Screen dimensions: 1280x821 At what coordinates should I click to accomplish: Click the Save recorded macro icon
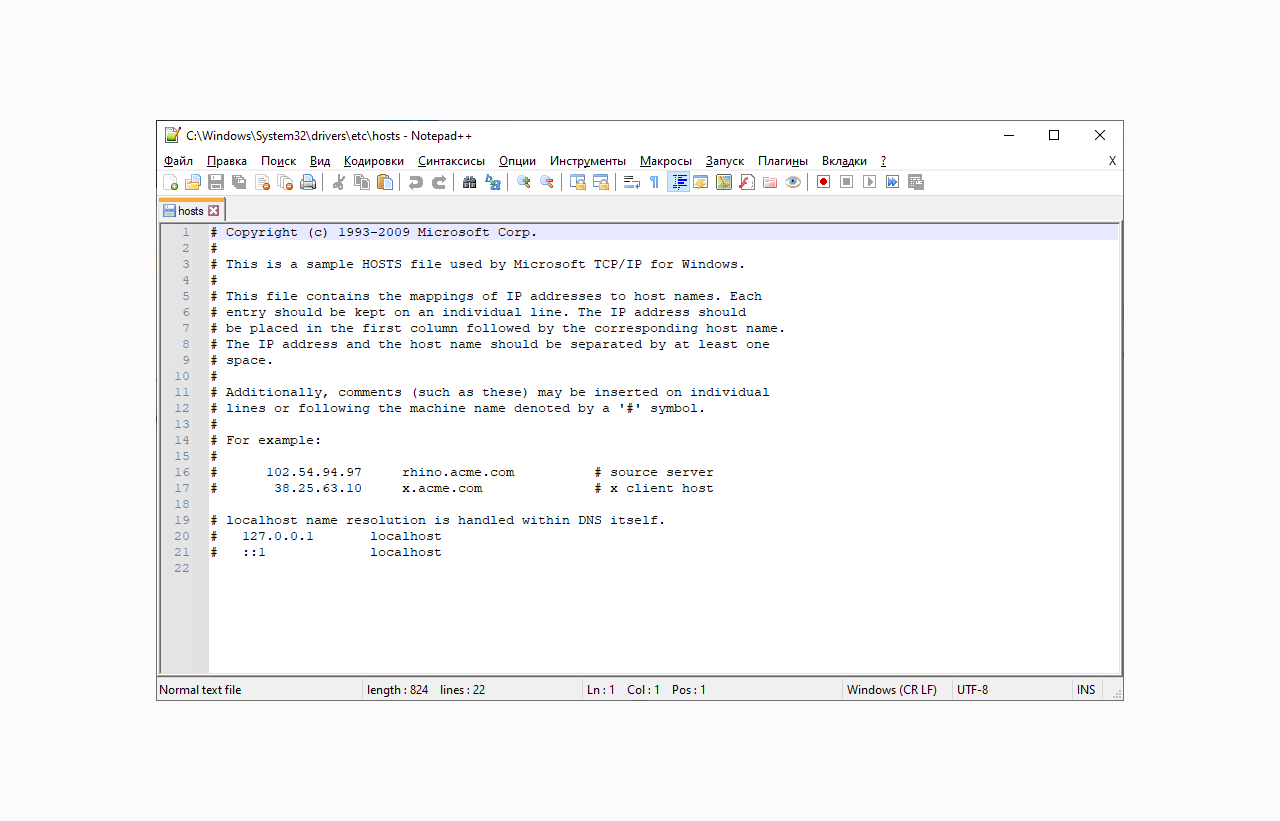(x=916, y=182)
